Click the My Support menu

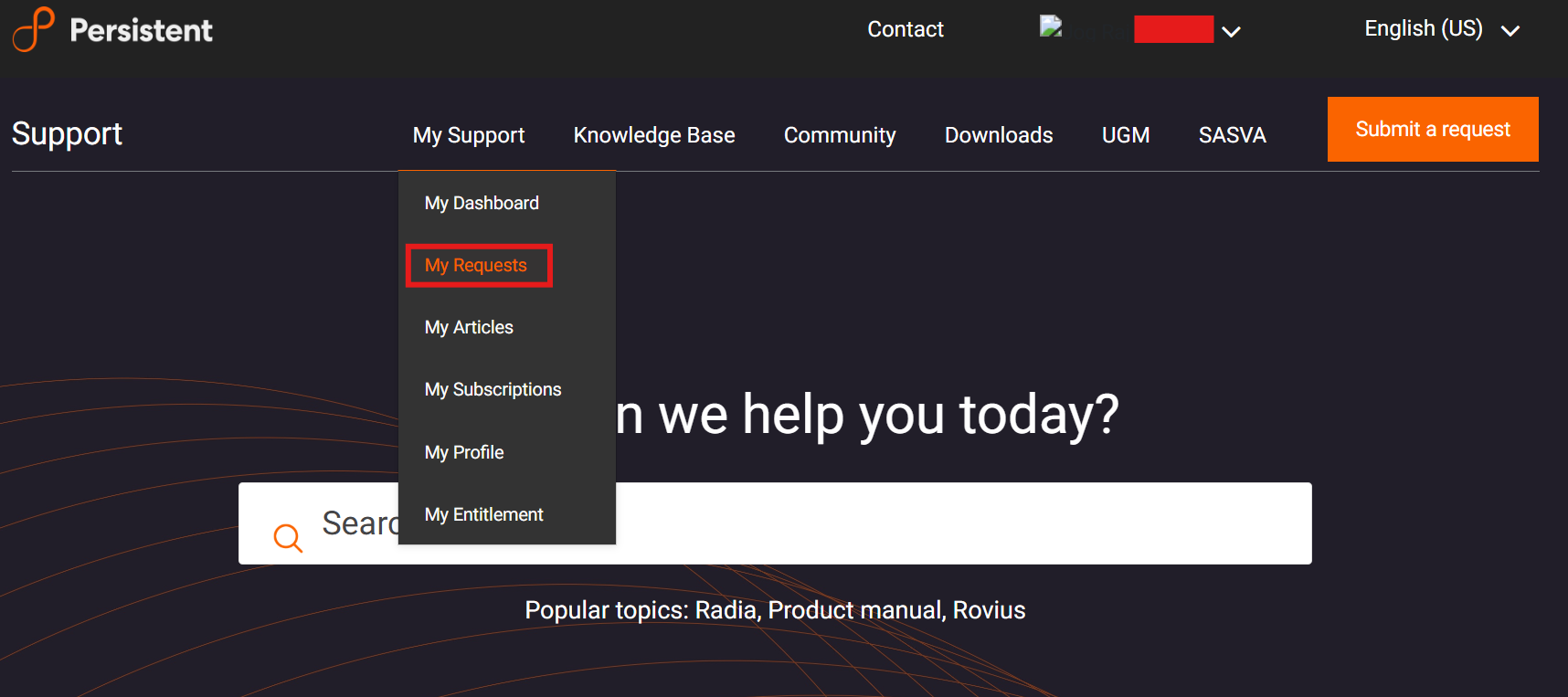click(x=469, y=135)
